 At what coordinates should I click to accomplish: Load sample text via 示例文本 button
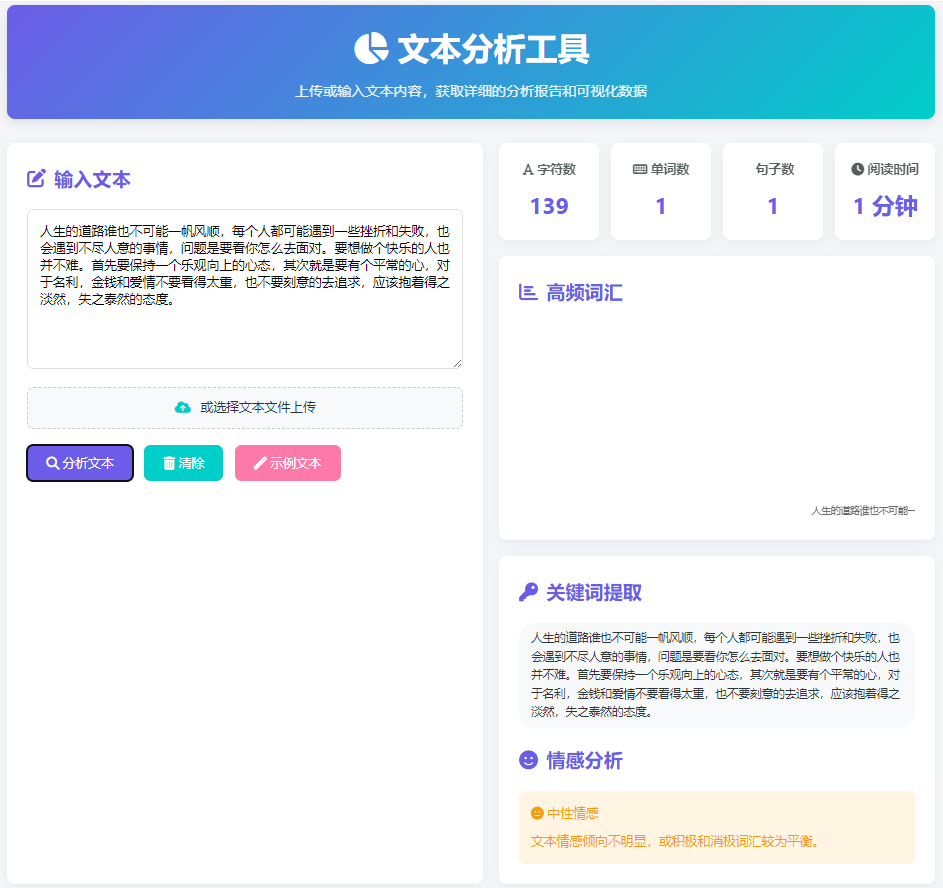tap(288, 463)
